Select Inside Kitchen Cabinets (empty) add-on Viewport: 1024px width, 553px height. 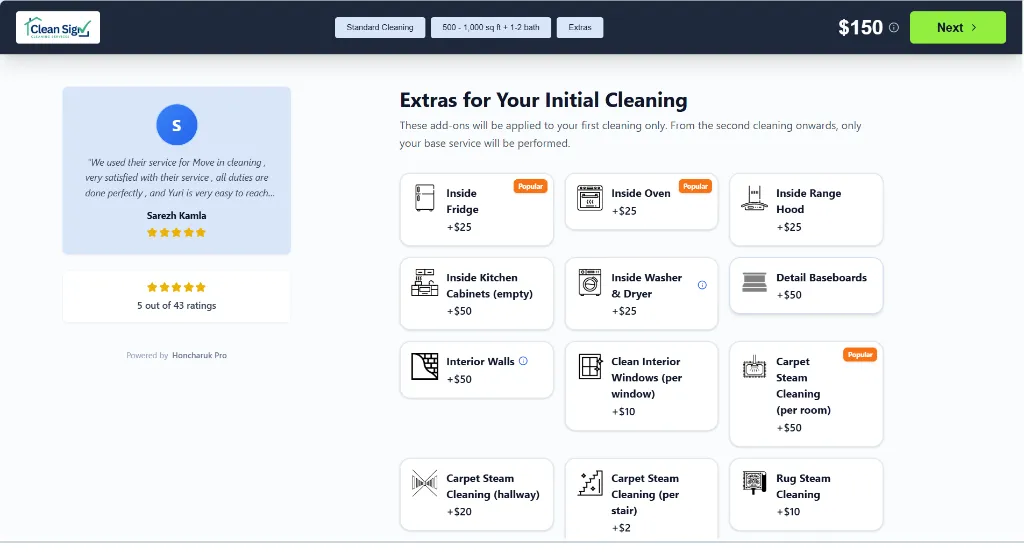coord(476,294)
